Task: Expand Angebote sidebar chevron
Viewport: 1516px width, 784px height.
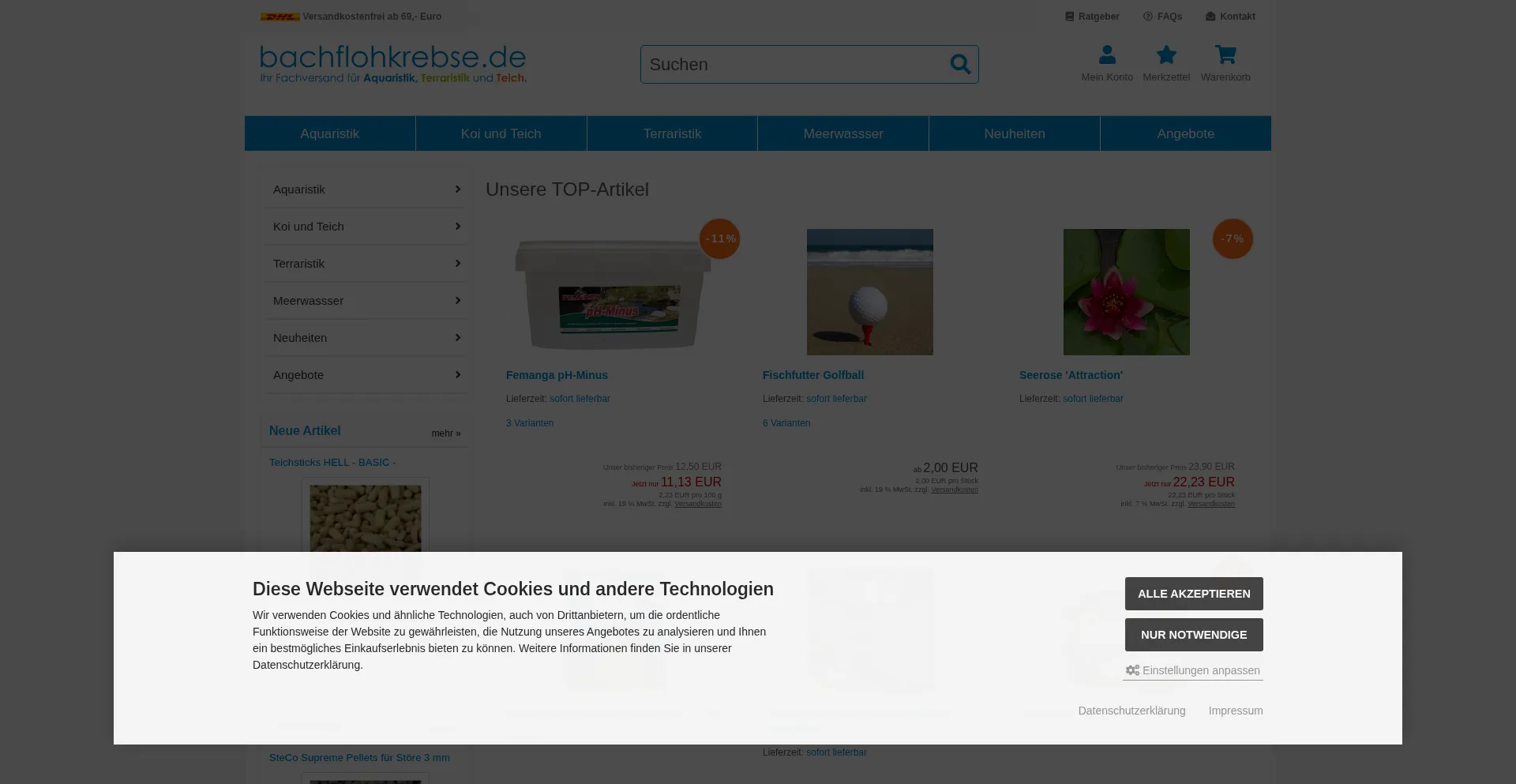Action: [457, 374]
